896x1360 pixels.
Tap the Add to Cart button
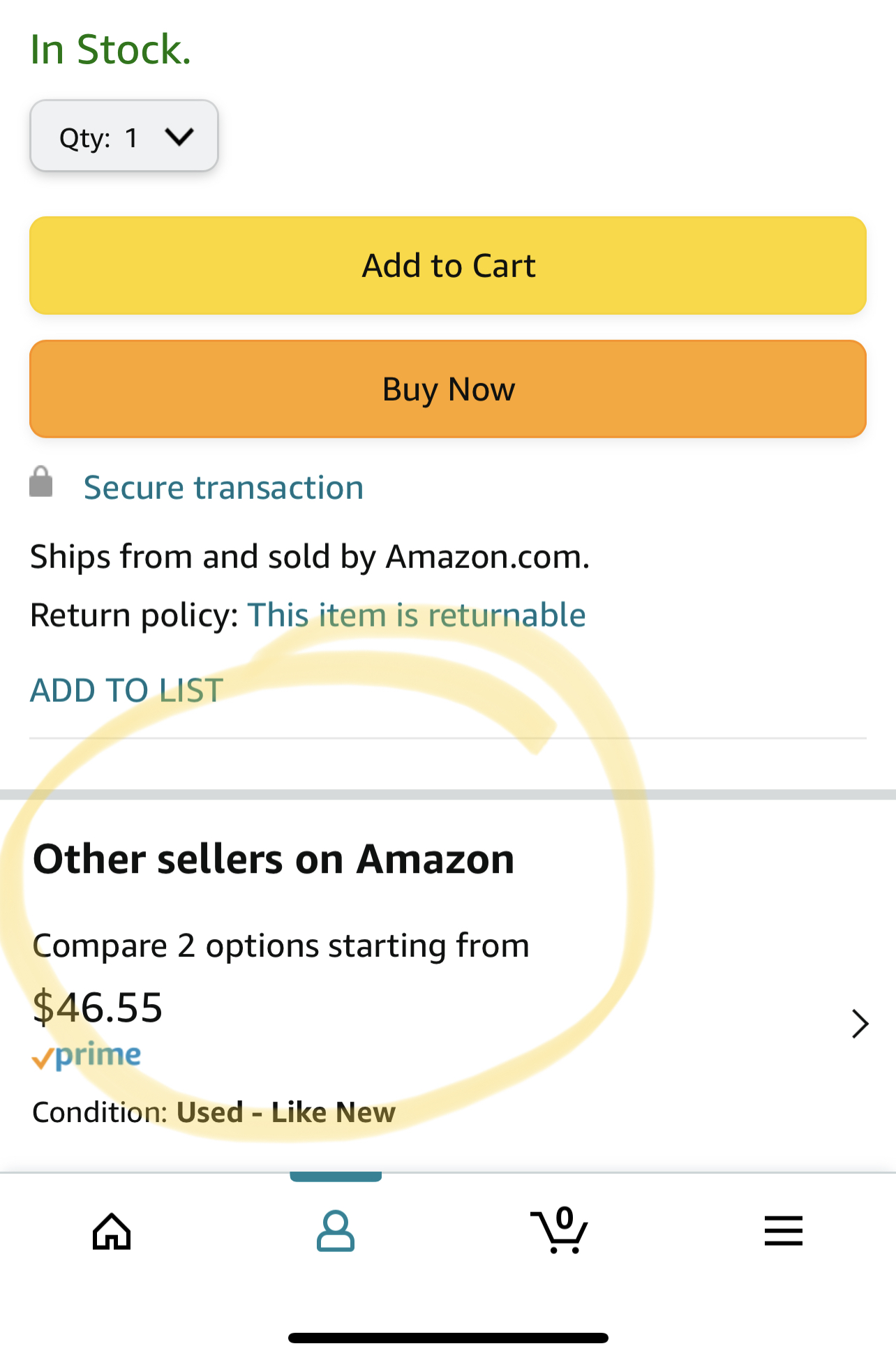pyautogui.click(x=448, y=266)
